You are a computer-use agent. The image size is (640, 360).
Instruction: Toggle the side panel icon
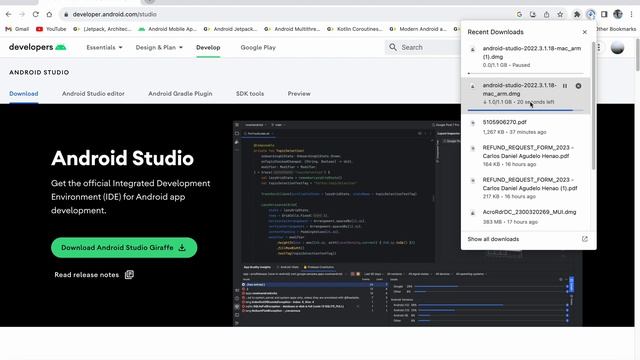[x=604, y=14]
